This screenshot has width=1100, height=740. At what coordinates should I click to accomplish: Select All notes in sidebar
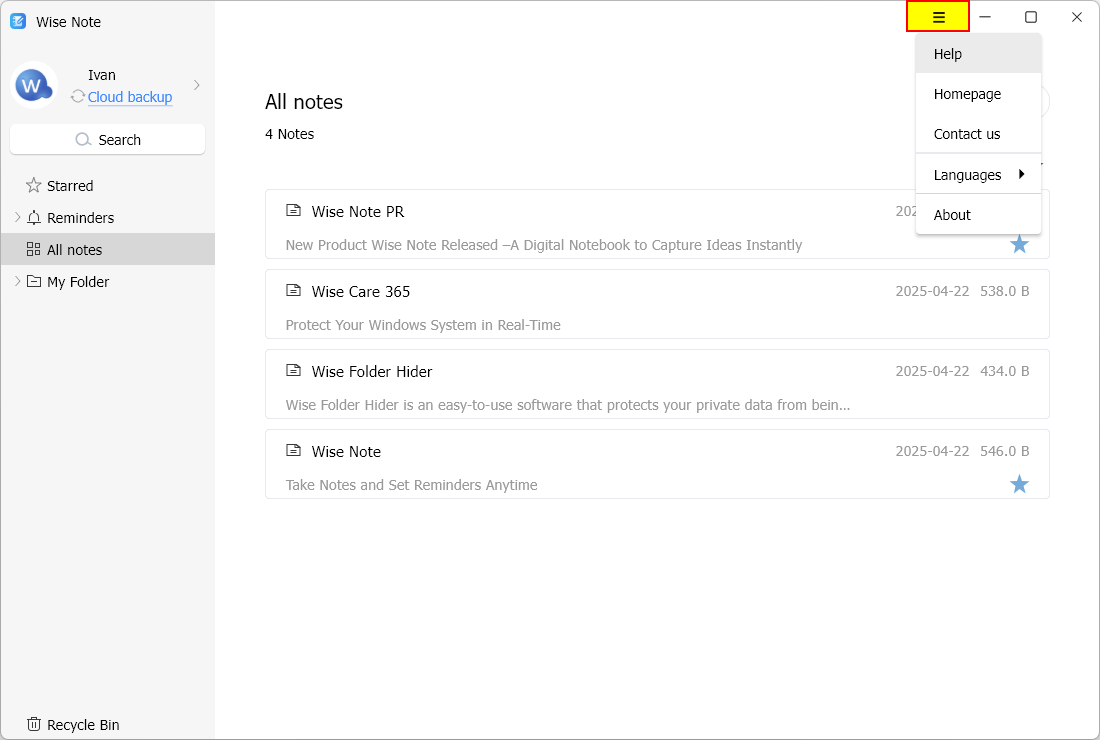coord(107,249)
